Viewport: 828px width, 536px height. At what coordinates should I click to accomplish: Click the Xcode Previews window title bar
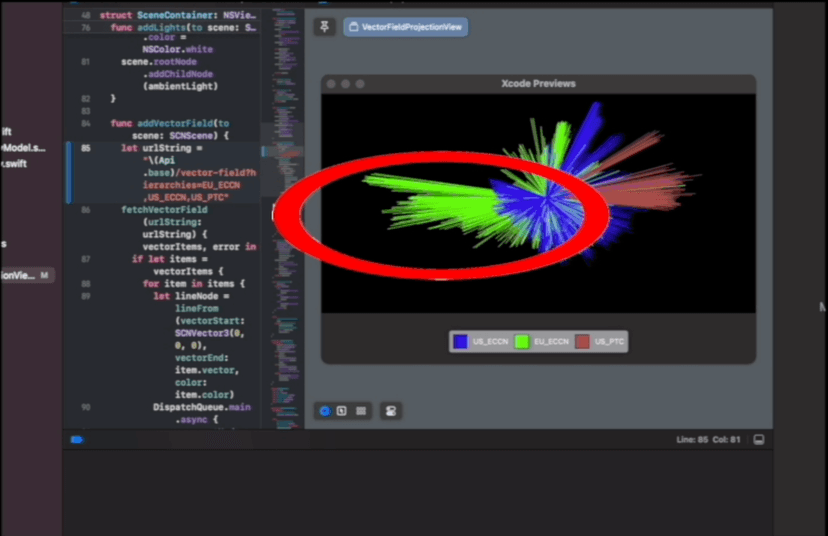tap(538, 84)
